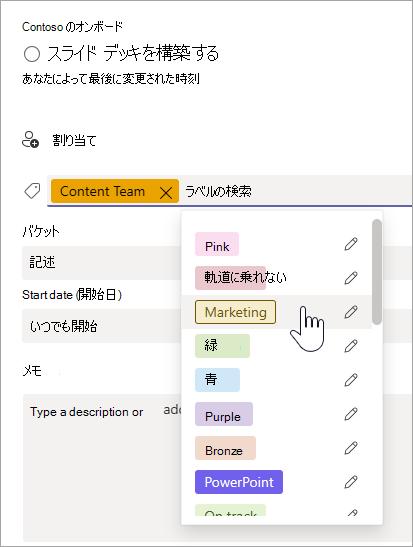Screen dimensions: 413x547
Task: Edit the 青 label name
Action: (351, 380)
